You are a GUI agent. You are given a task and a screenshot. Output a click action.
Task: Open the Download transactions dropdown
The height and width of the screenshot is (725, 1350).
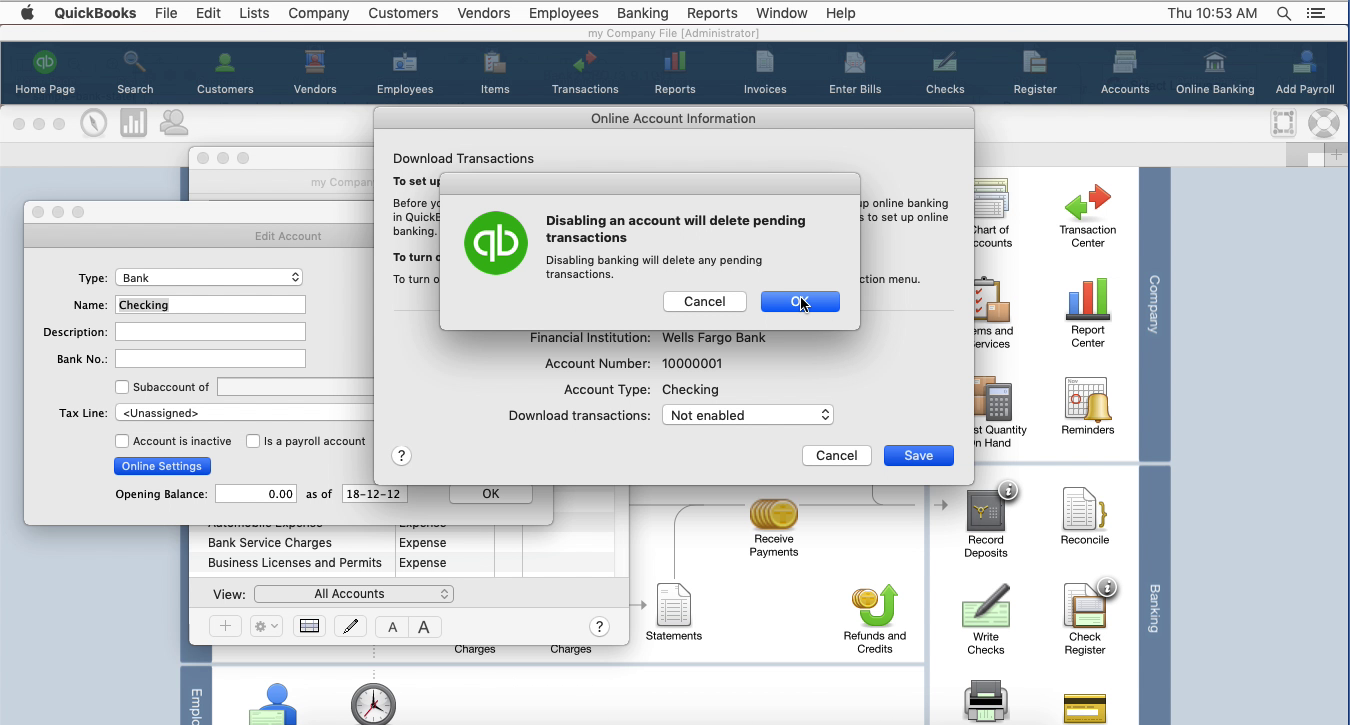pyautogui.click(x=748, y=415)
